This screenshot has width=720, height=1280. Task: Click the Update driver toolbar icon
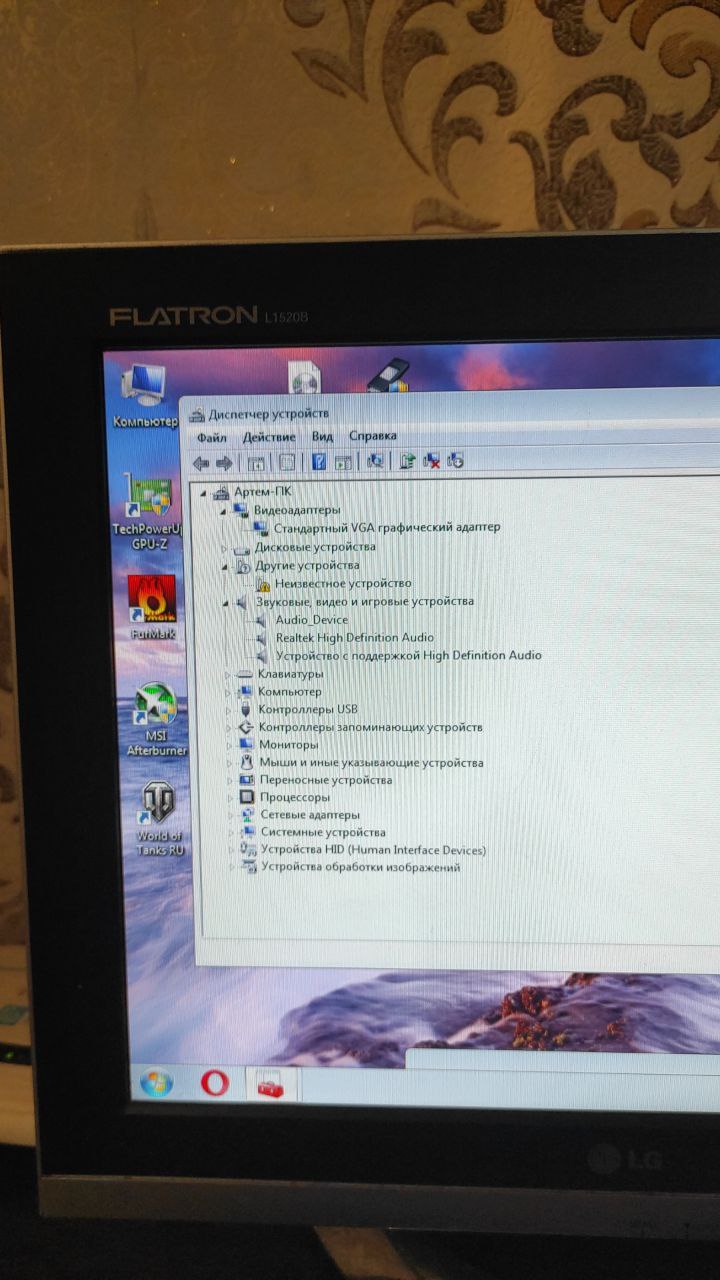click(x=407, y=460)
